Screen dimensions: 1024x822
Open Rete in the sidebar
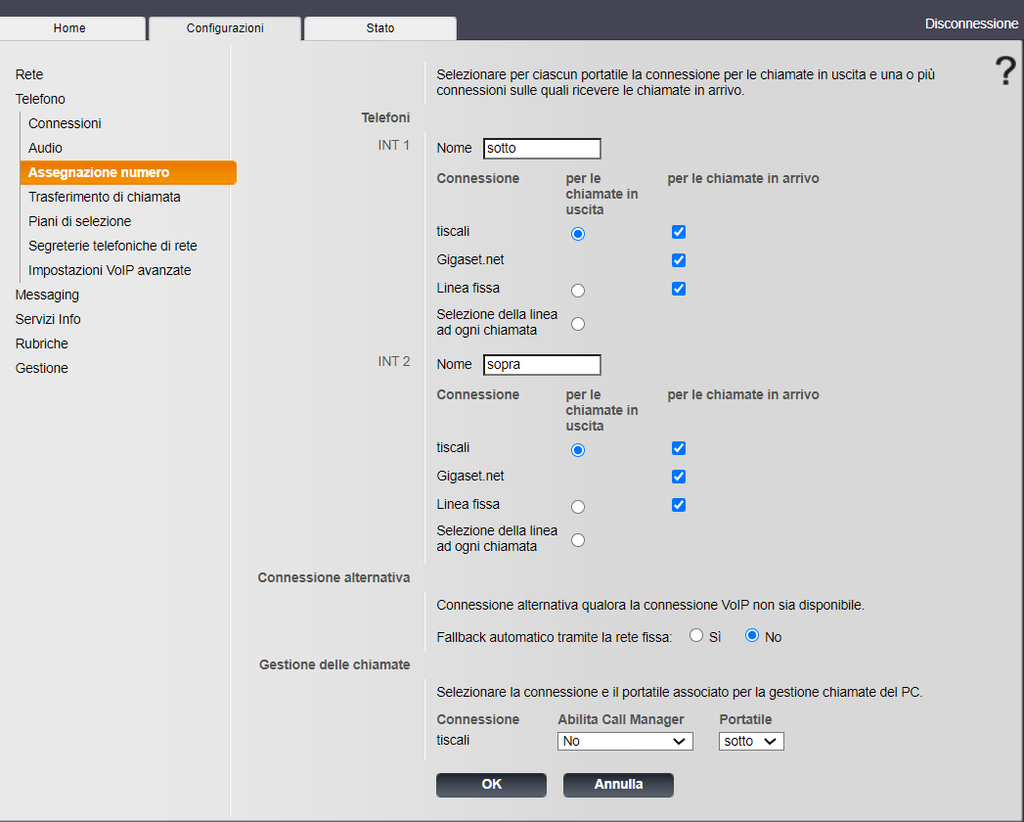[29, 74]
